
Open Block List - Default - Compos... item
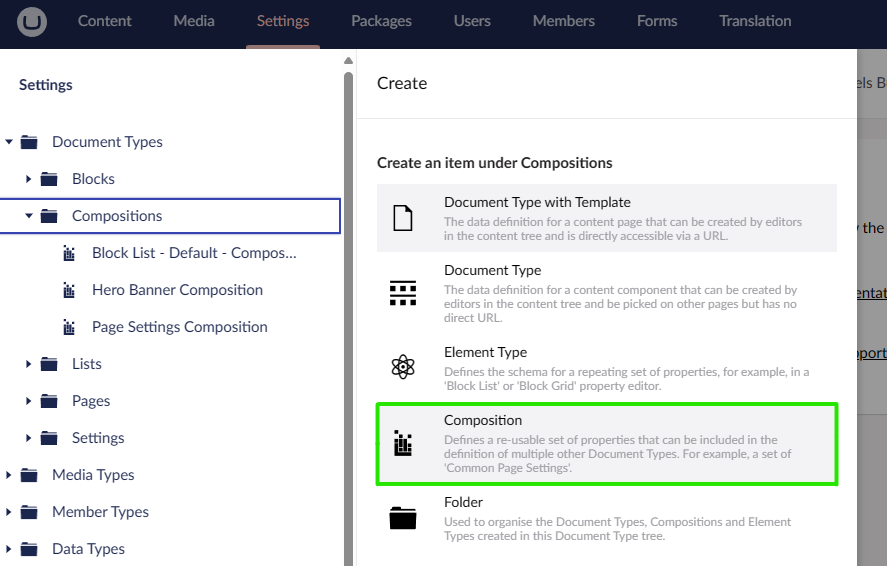click(x=194, y=253)
